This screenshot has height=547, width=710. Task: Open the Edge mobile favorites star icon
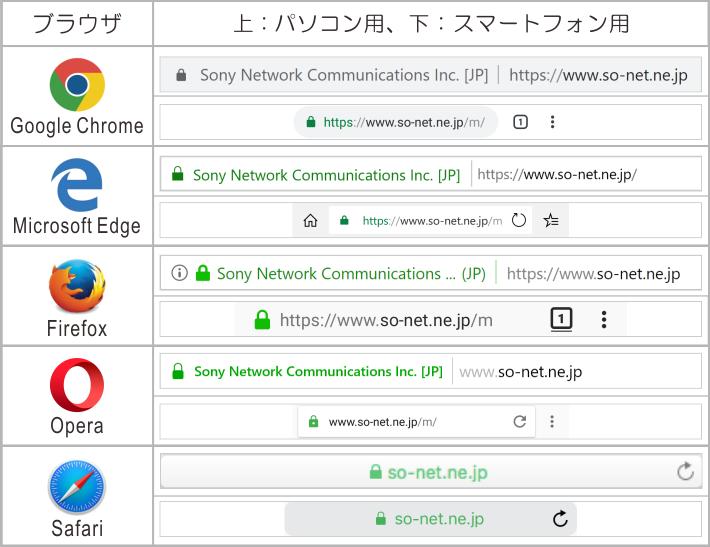551,221
